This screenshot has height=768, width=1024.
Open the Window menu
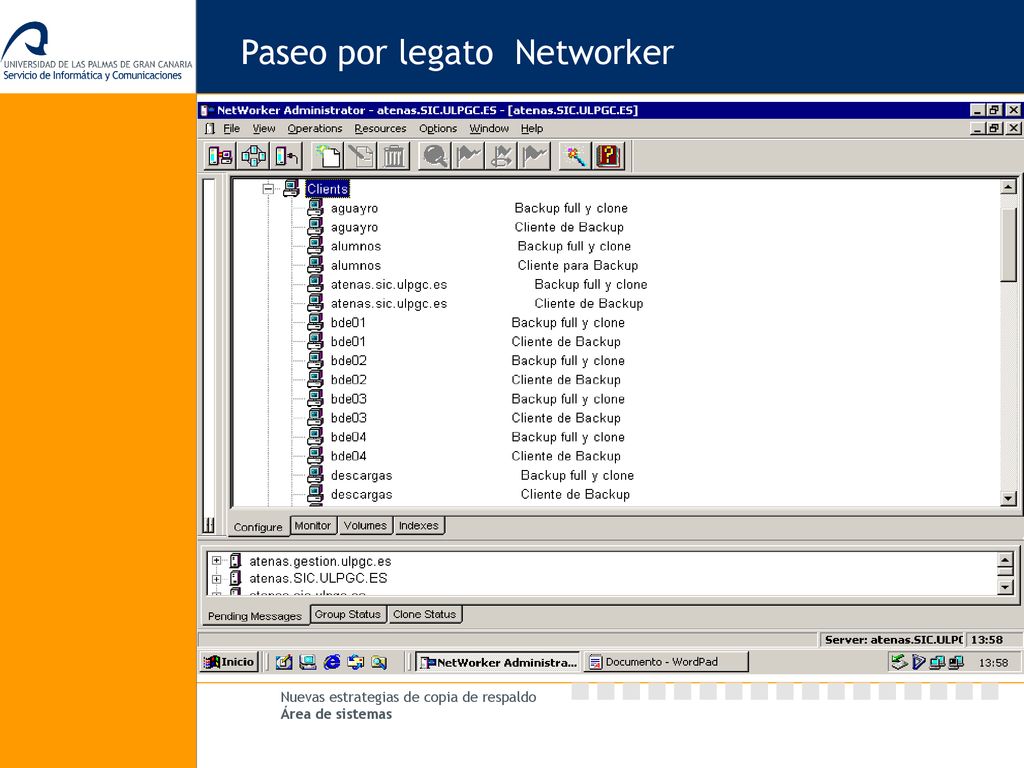pyautogui.click(x=488, y=129)
